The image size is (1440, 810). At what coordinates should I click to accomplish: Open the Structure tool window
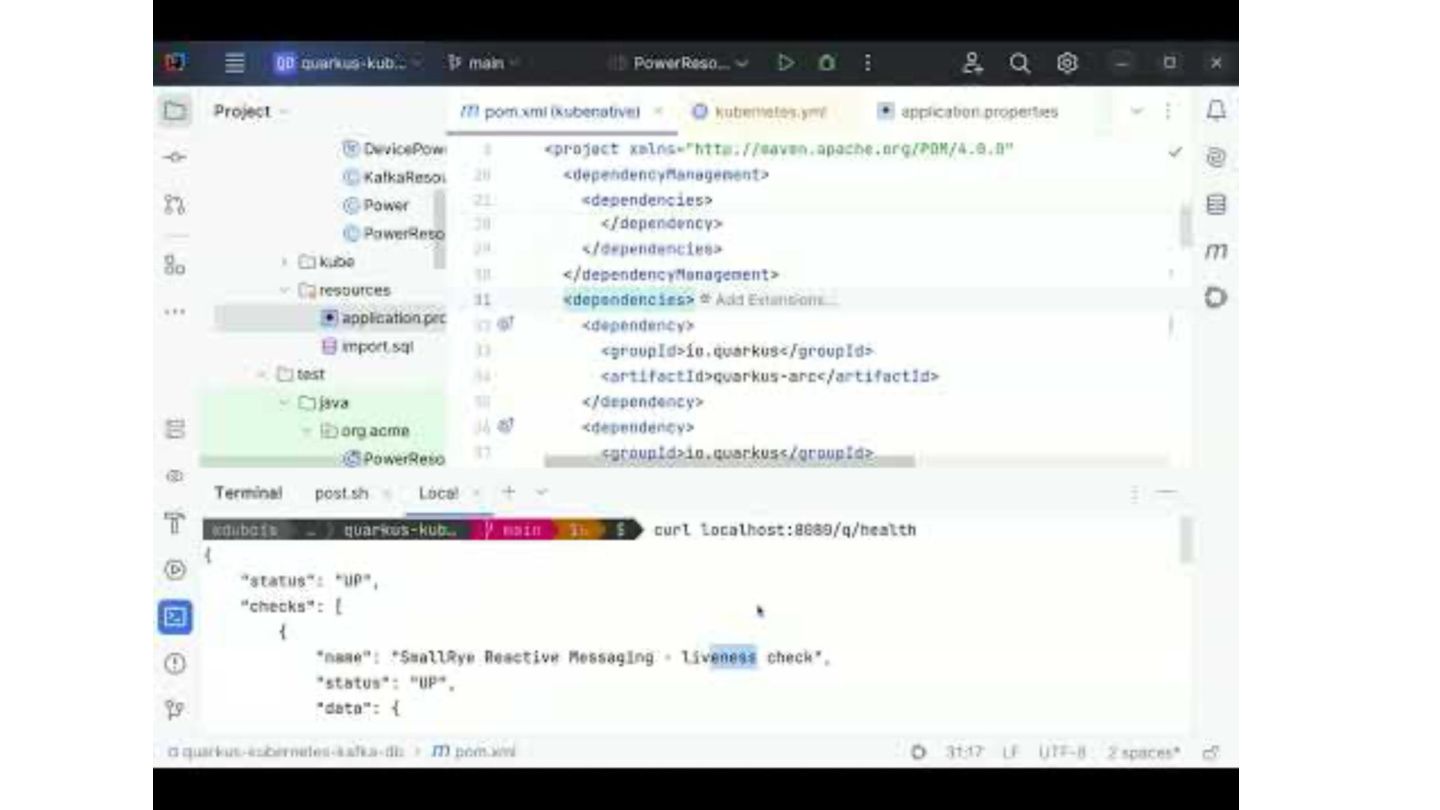click(175, 265)
